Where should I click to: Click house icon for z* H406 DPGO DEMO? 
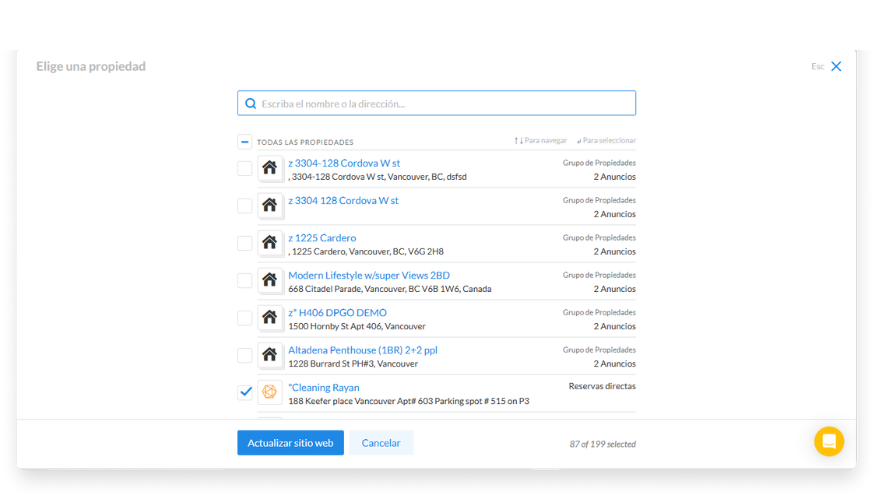coord(269,318)
